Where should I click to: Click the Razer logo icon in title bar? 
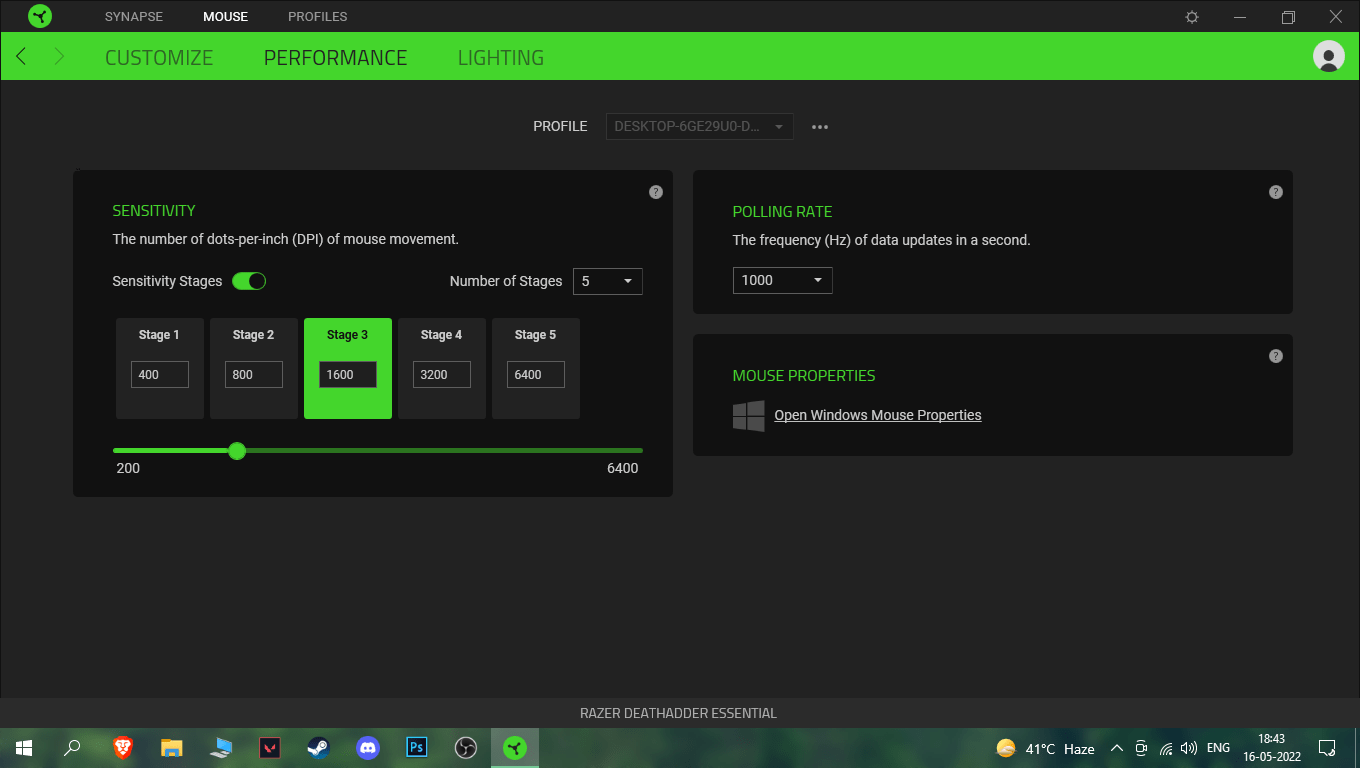pos(40,16)
